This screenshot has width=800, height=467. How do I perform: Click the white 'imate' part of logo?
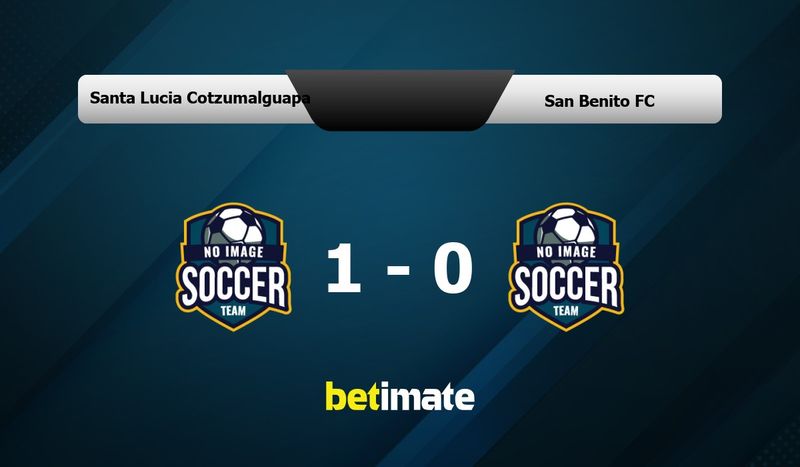point(428,398)
